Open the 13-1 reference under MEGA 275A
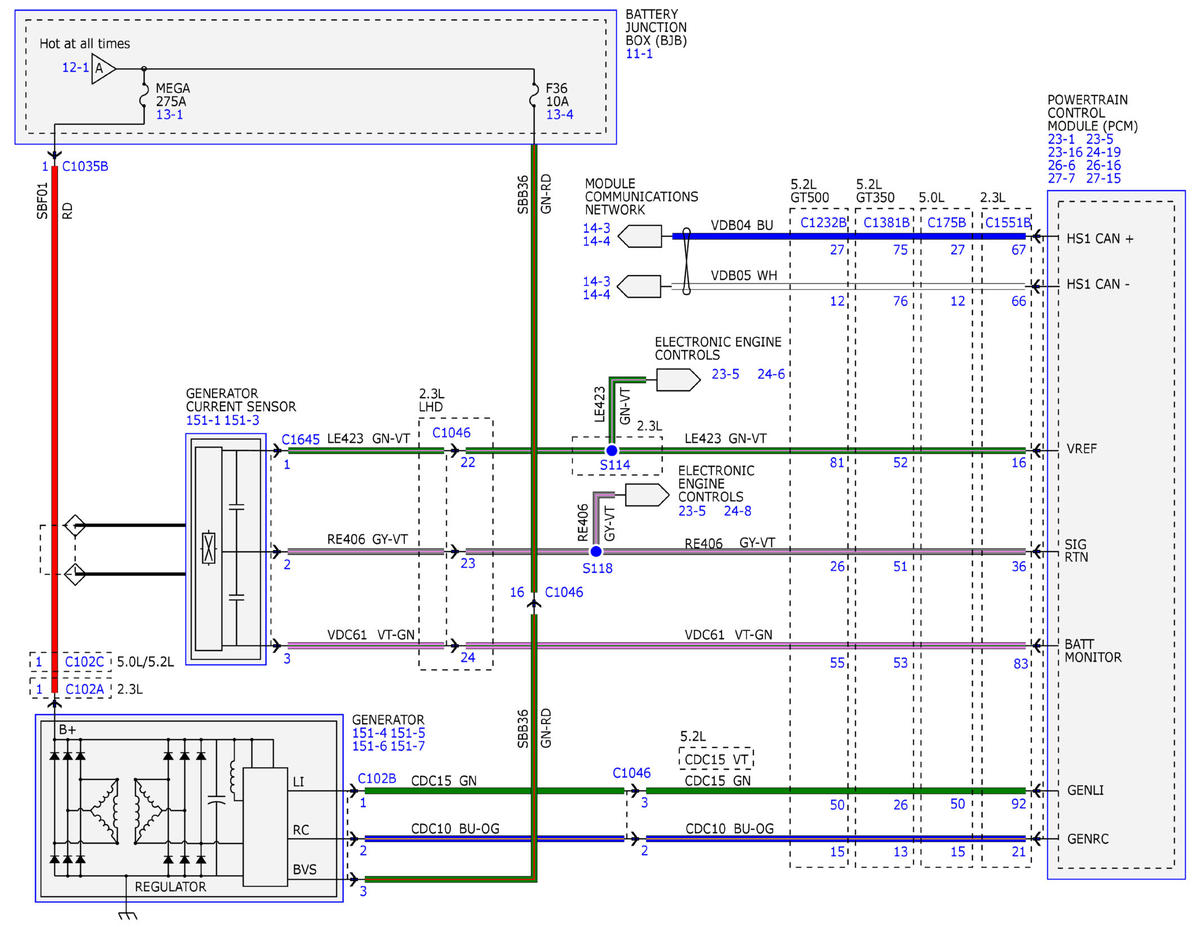 coord(169,116)
